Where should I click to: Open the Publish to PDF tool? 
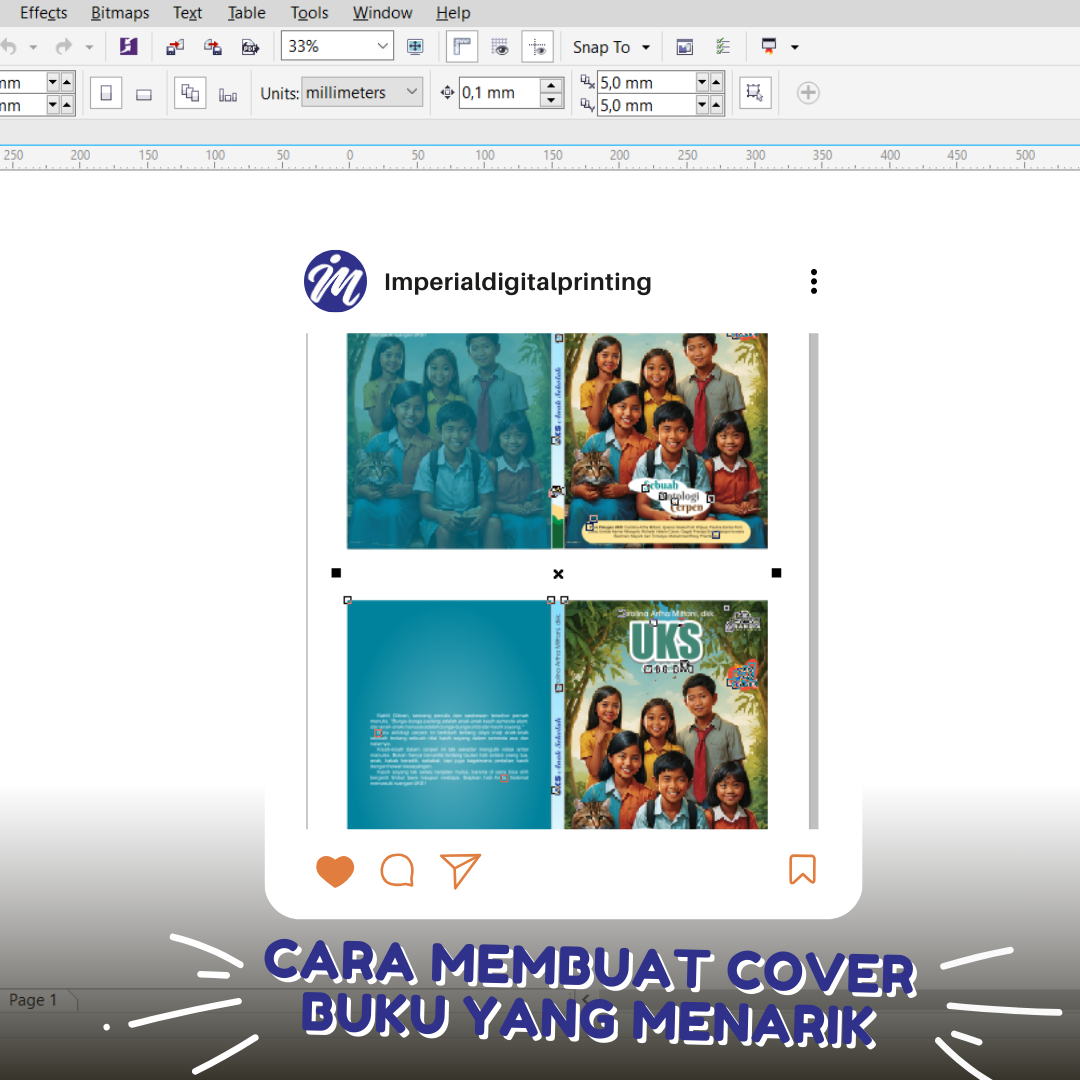(250, 46)
